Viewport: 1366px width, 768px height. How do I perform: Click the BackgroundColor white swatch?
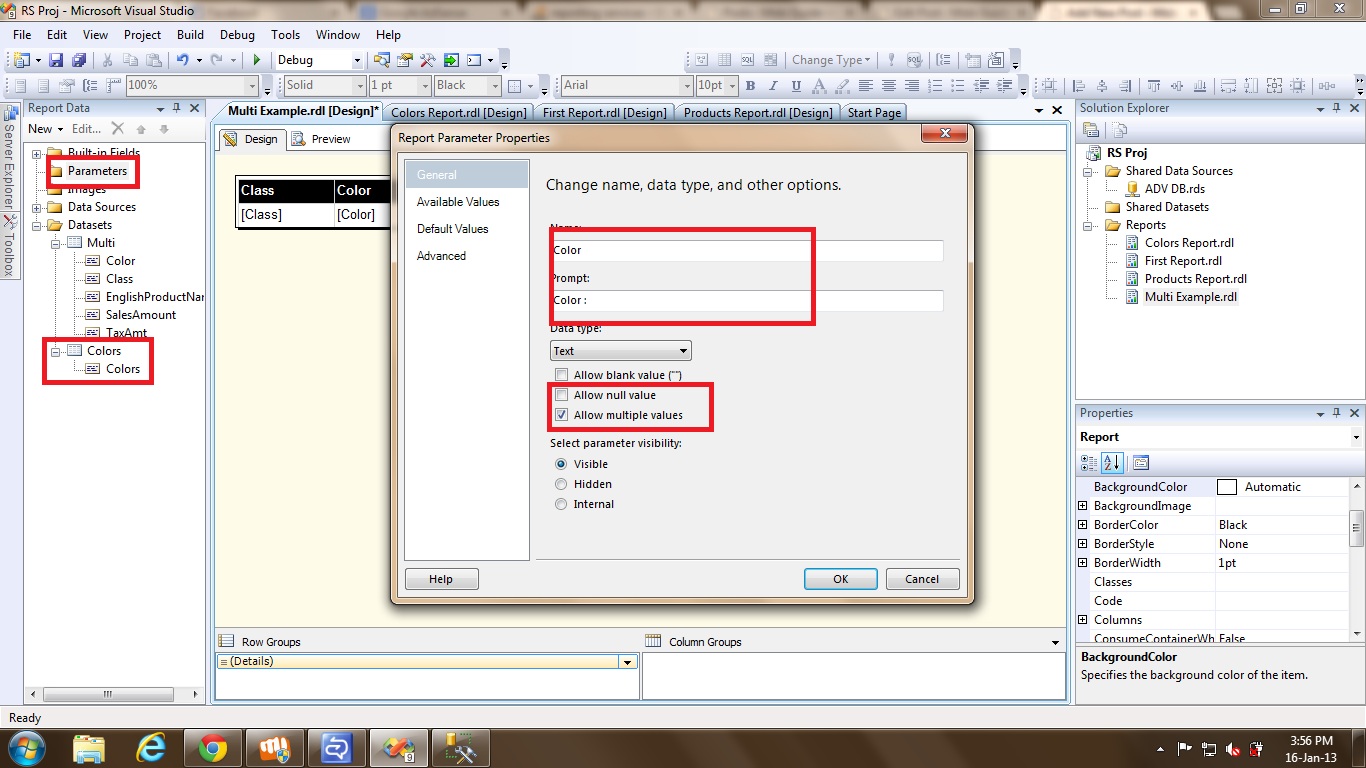tap(1227, 487)
